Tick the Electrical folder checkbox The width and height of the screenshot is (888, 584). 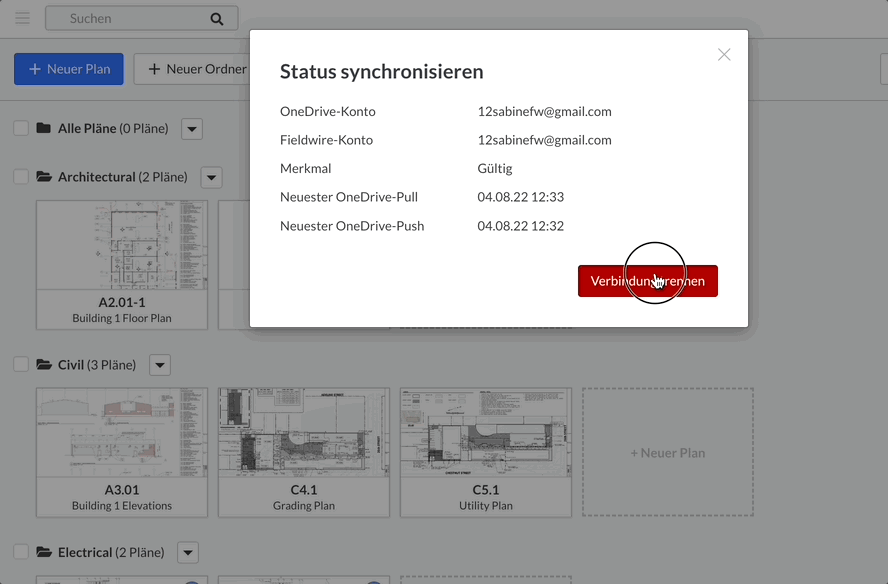pyautogui.click(x=21, y=552)
